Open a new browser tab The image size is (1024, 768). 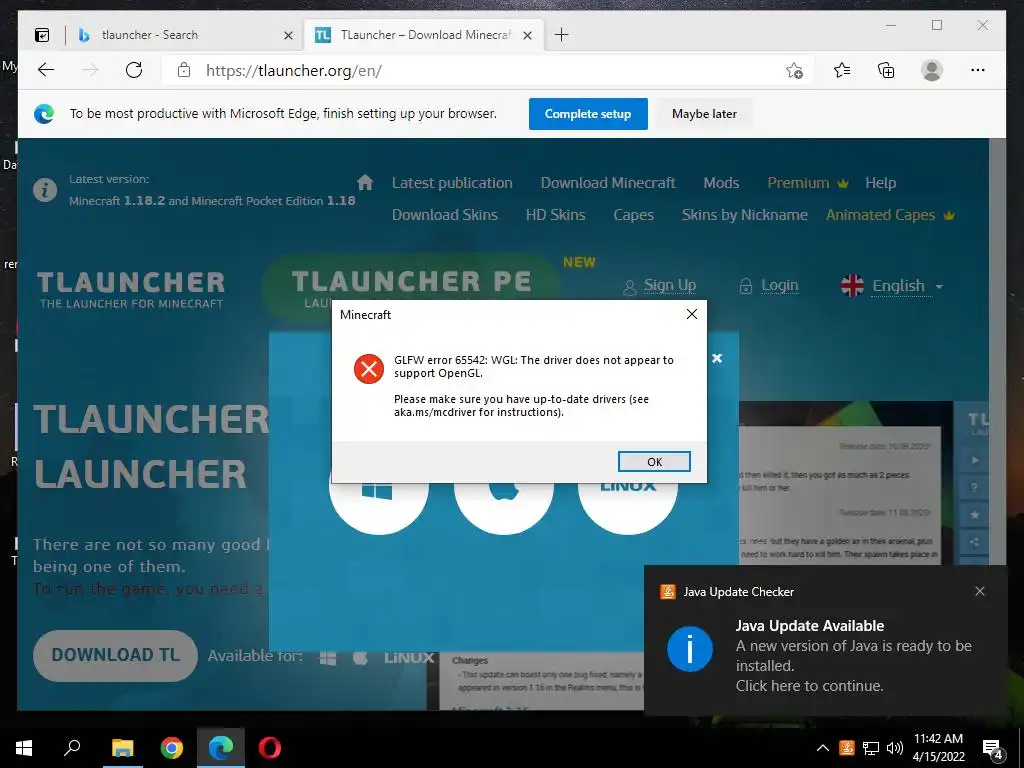[x=561, y=35]
